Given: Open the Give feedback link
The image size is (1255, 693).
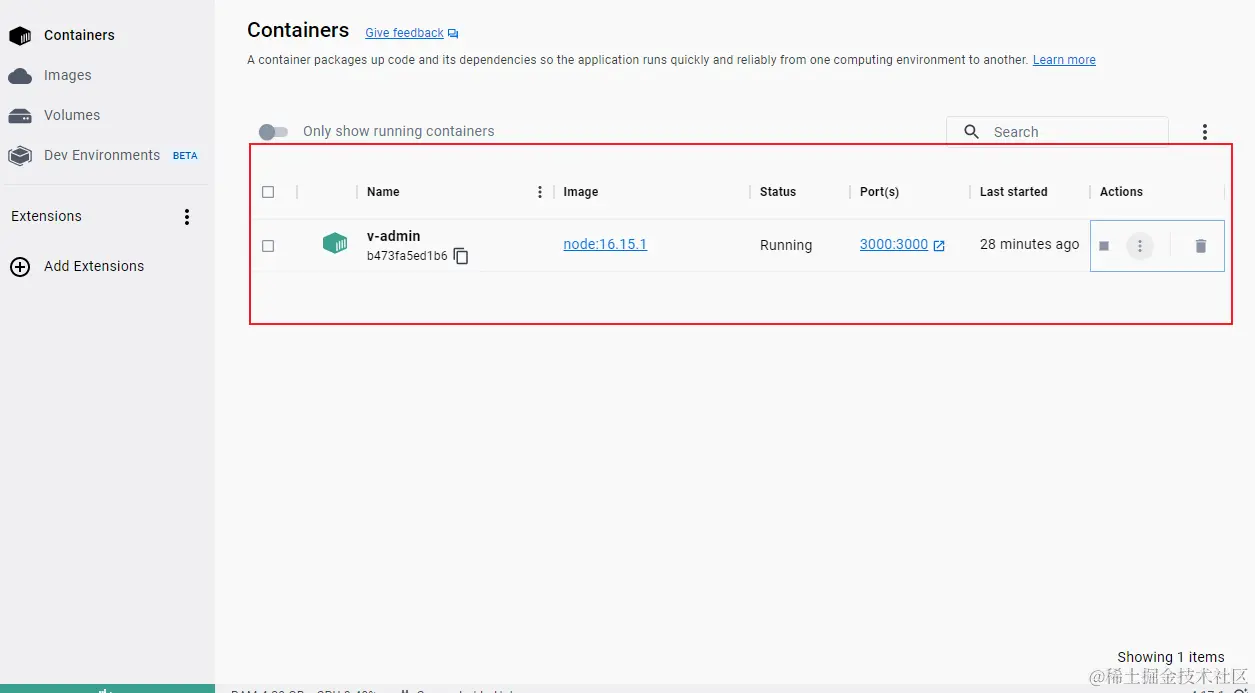Looking at the screenshot, I should 404,33.
